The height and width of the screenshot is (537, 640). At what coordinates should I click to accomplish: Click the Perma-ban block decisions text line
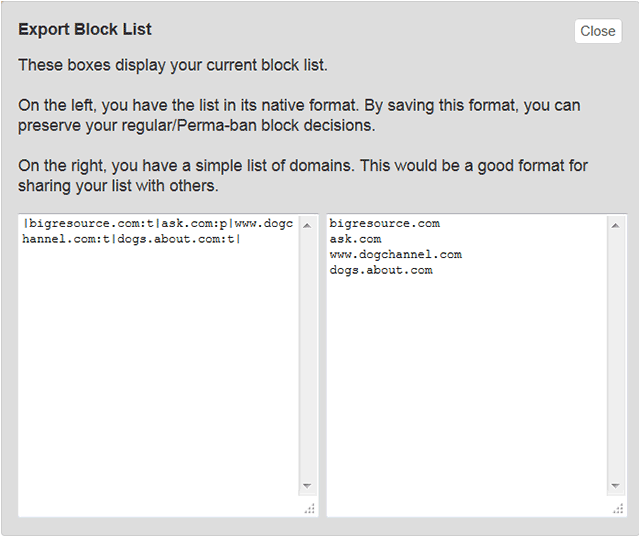pos(196,126)
